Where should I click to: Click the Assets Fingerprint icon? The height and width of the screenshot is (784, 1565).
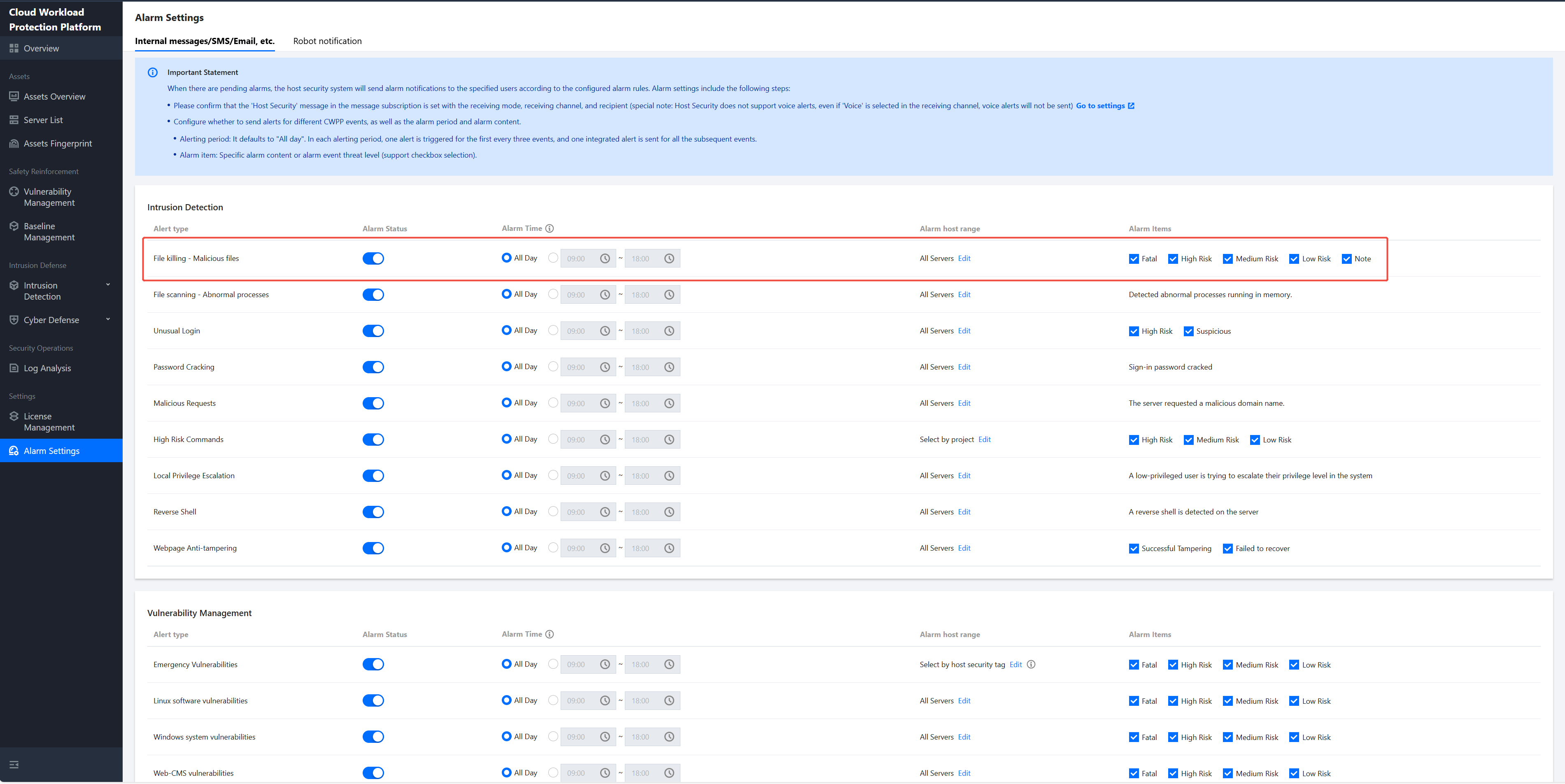(14, 144)
